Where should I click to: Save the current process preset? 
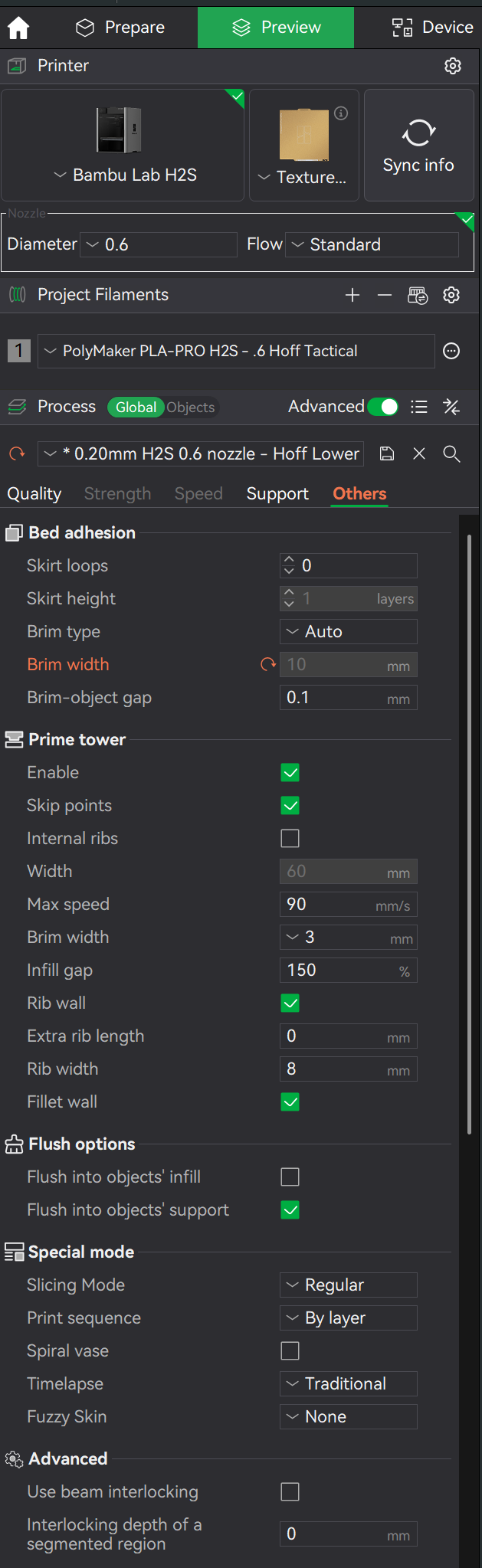coord(387,453)
